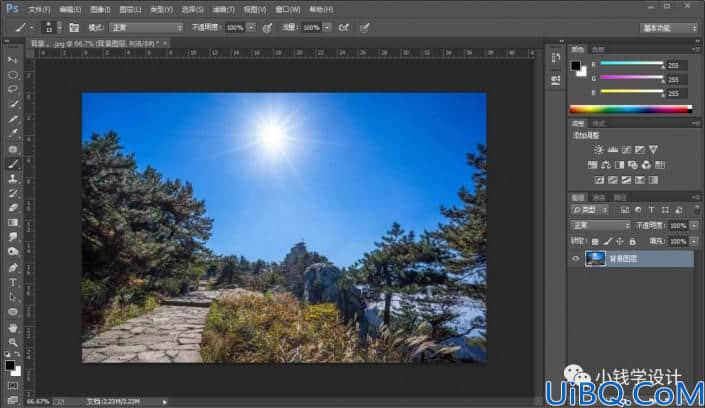Select the Zoom tool
Viewport: 705px width, 408px height.
click(x=13, y=342)
